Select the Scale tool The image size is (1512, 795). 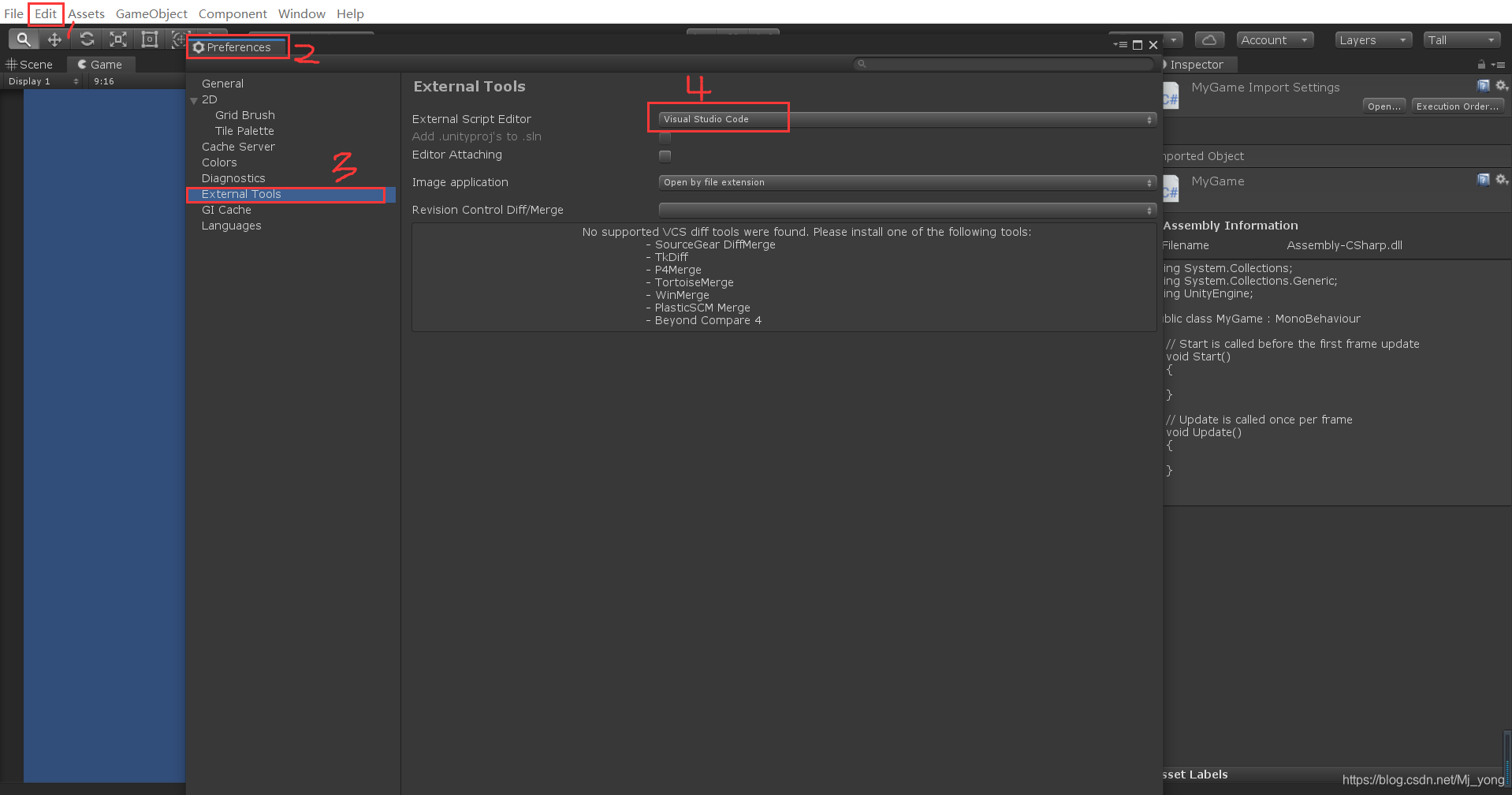click(118, 39)
